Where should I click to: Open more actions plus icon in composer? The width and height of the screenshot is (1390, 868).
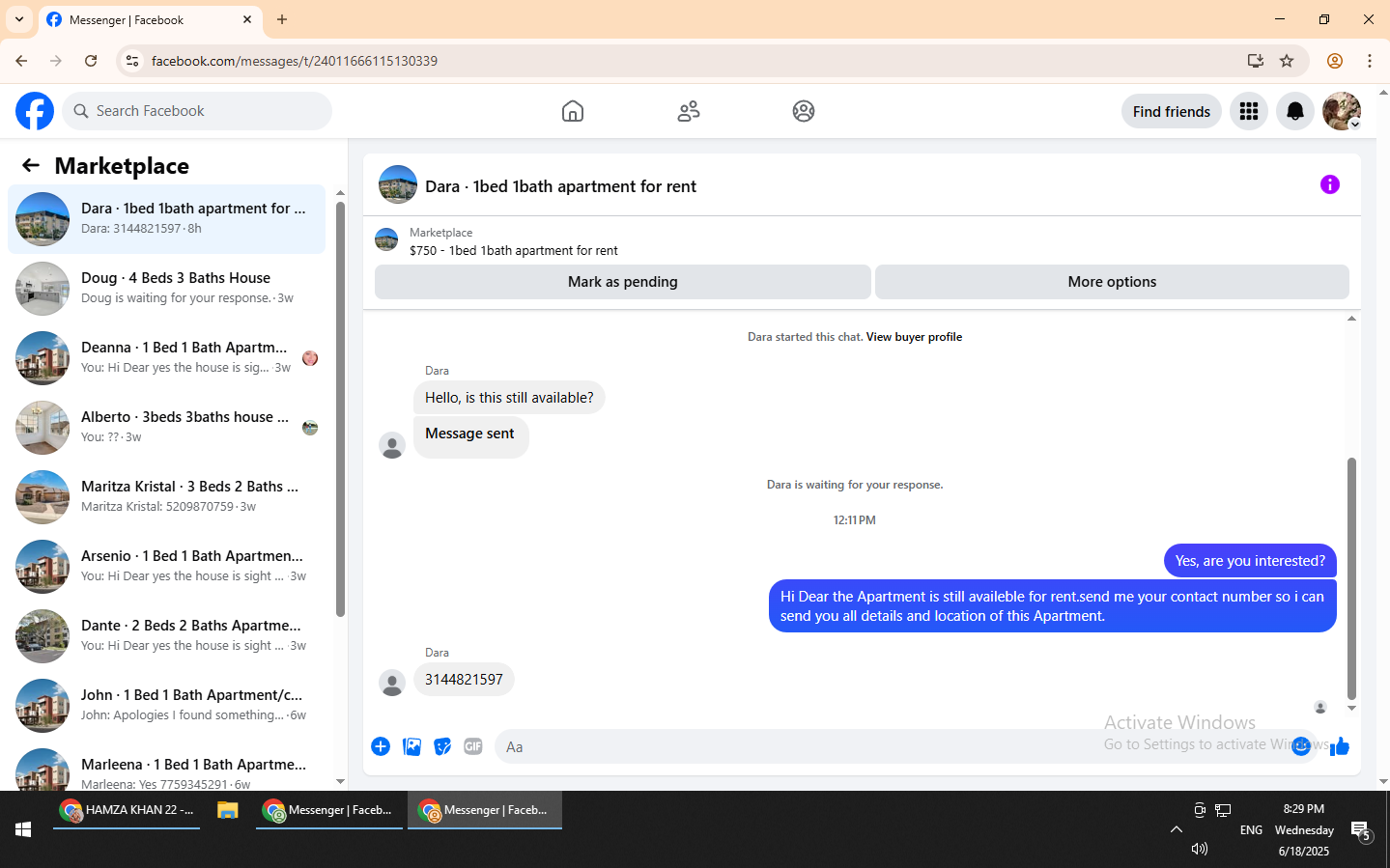[x=381, y=746]
